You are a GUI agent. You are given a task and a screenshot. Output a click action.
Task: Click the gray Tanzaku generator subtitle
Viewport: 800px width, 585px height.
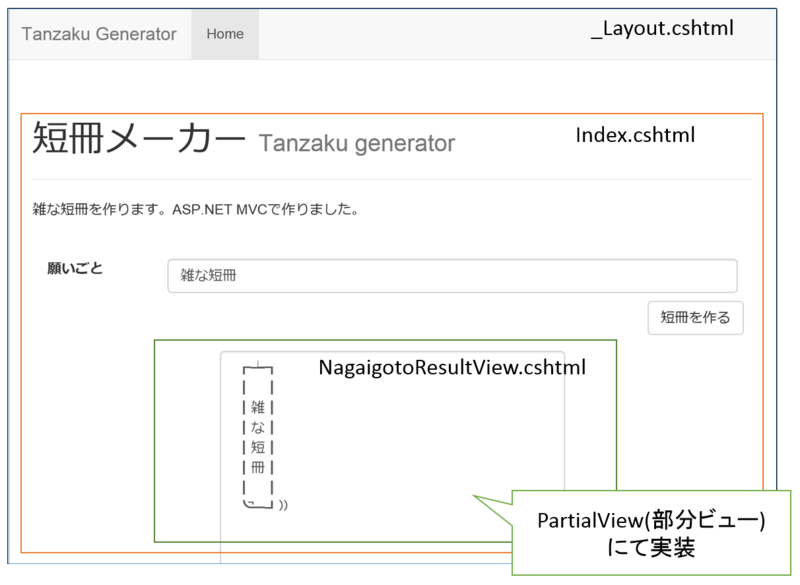point(357,144)
